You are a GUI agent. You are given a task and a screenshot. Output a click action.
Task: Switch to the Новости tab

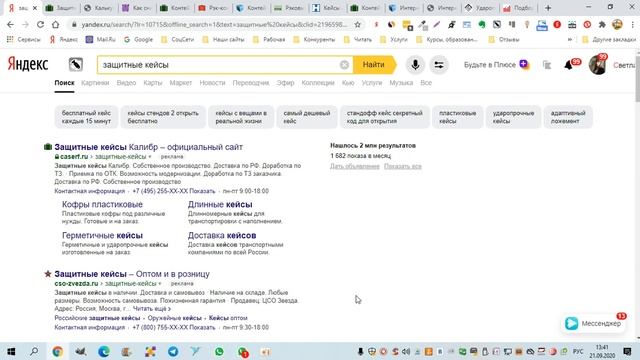[x=212, y=83]
